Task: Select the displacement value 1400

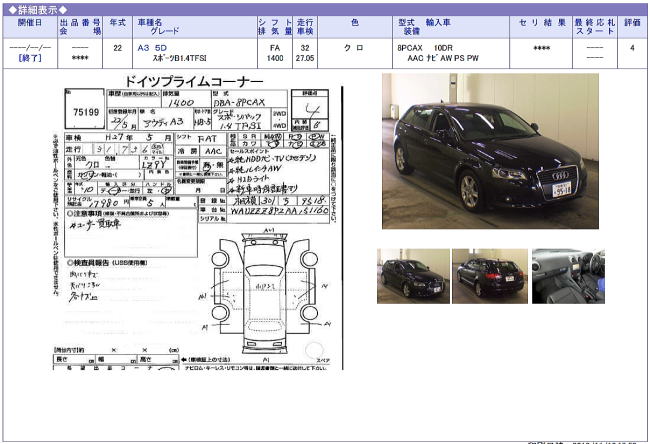Action: click(x=275, y=58)
